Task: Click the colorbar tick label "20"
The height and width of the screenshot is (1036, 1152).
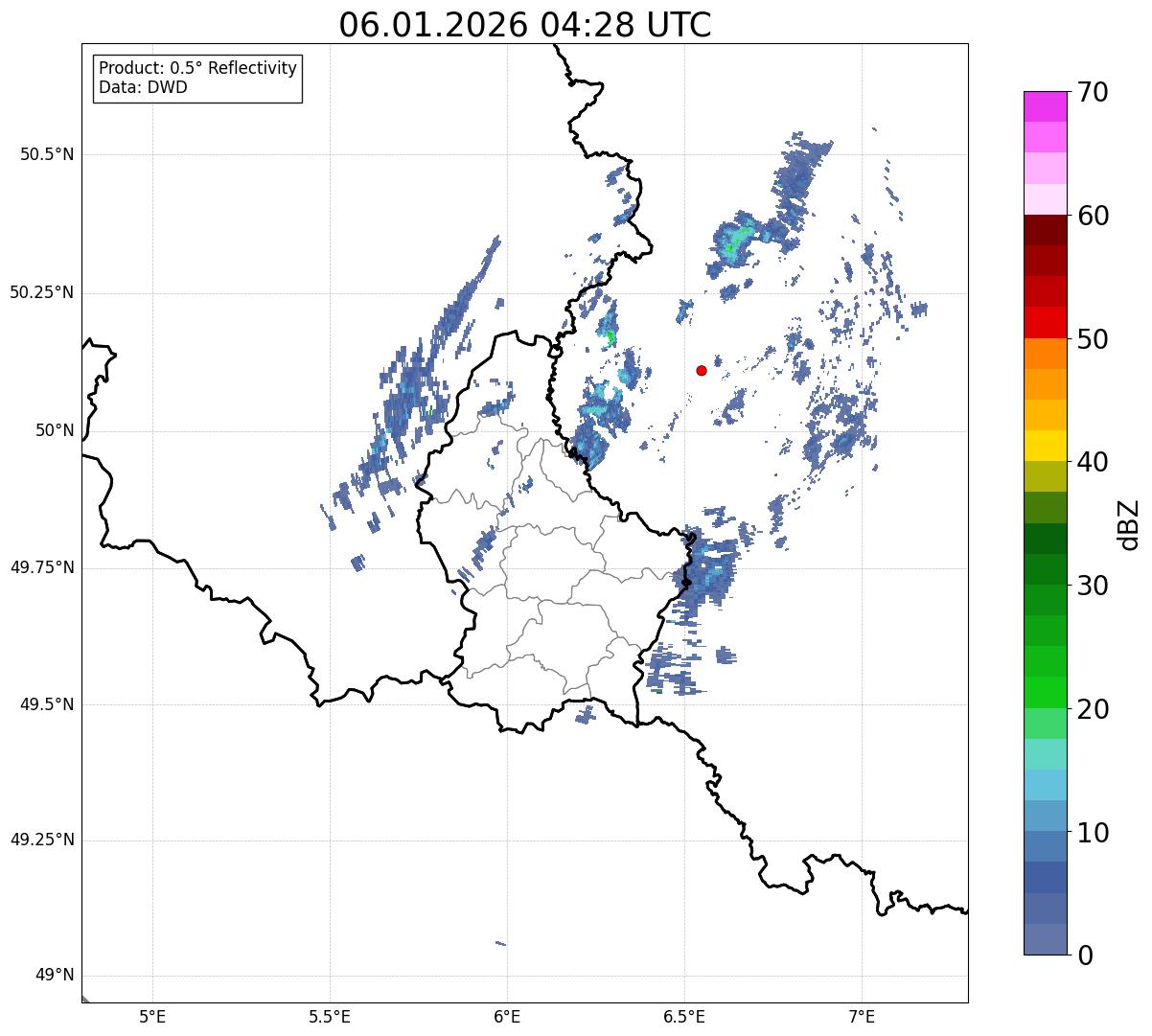Action: coord(1093,709)
